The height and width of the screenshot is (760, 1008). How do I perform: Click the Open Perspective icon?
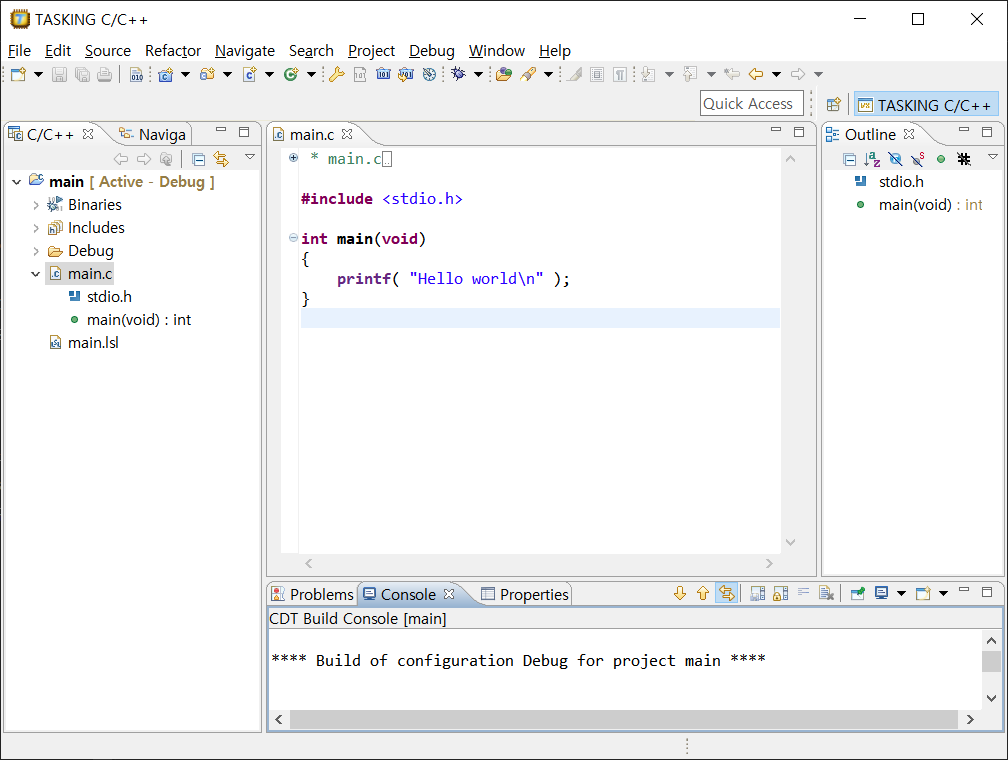click(x=834, y=104)
